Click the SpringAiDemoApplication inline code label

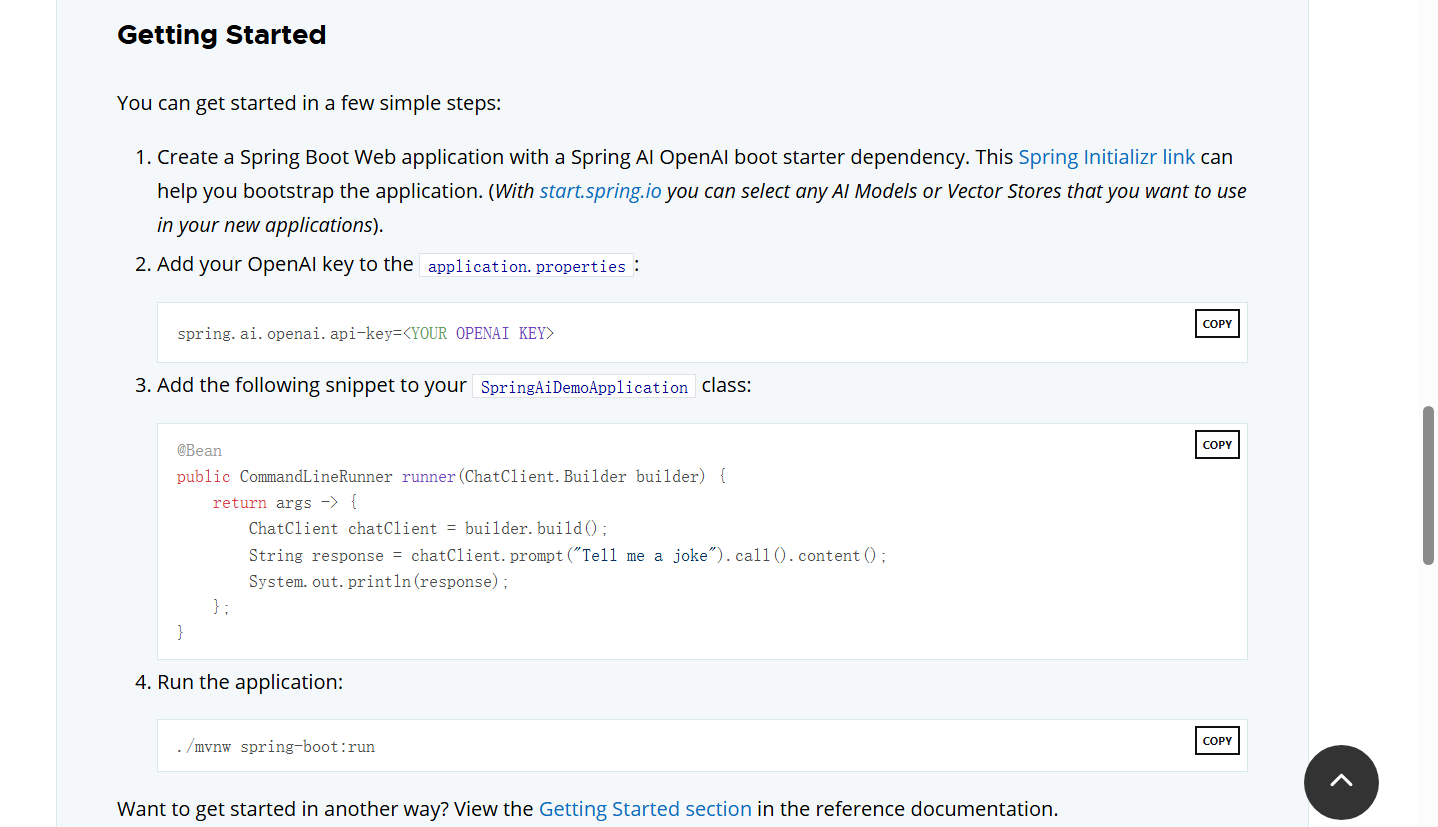tap(584, 387)
